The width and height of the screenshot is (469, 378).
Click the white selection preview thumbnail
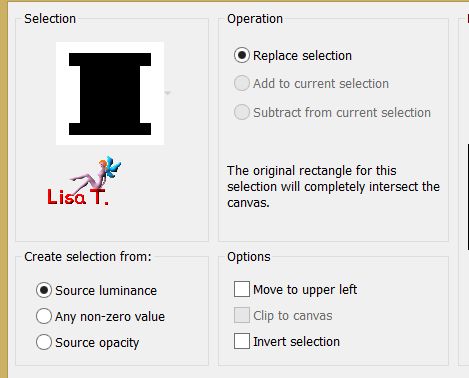tap(110, 93)
